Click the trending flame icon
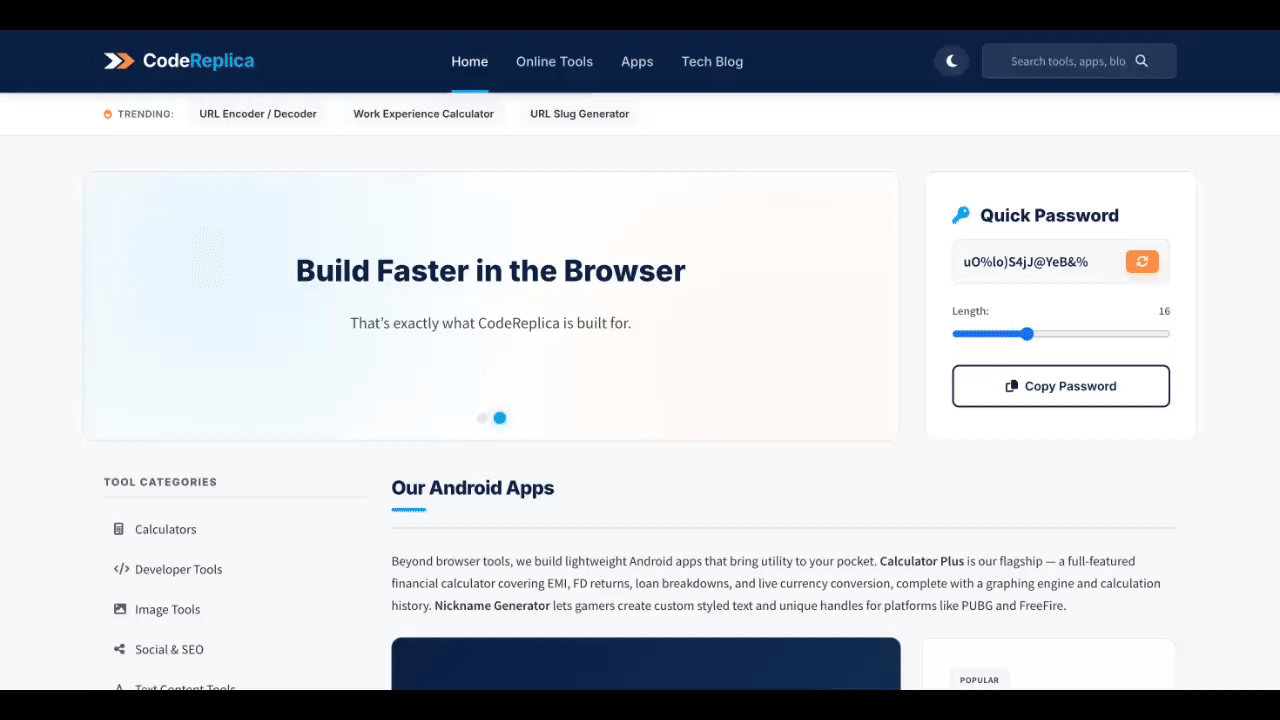Image resolution: width=1280 pixels, height=720 pixels. [108, 114]
